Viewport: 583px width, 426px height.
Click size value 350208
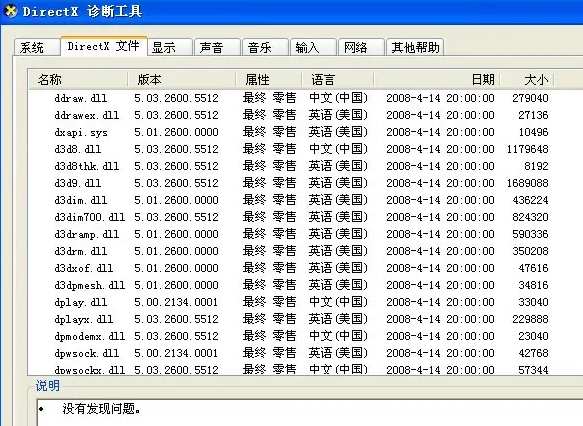tap(530, 251)
